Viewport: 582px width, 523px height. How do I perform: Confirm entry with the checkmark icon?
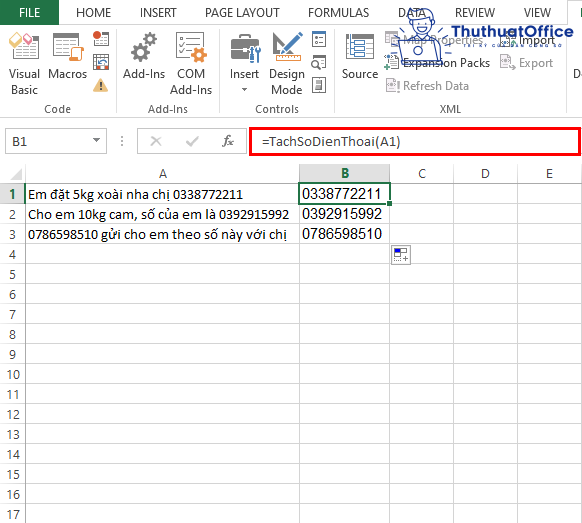click(x=192, y=141)
